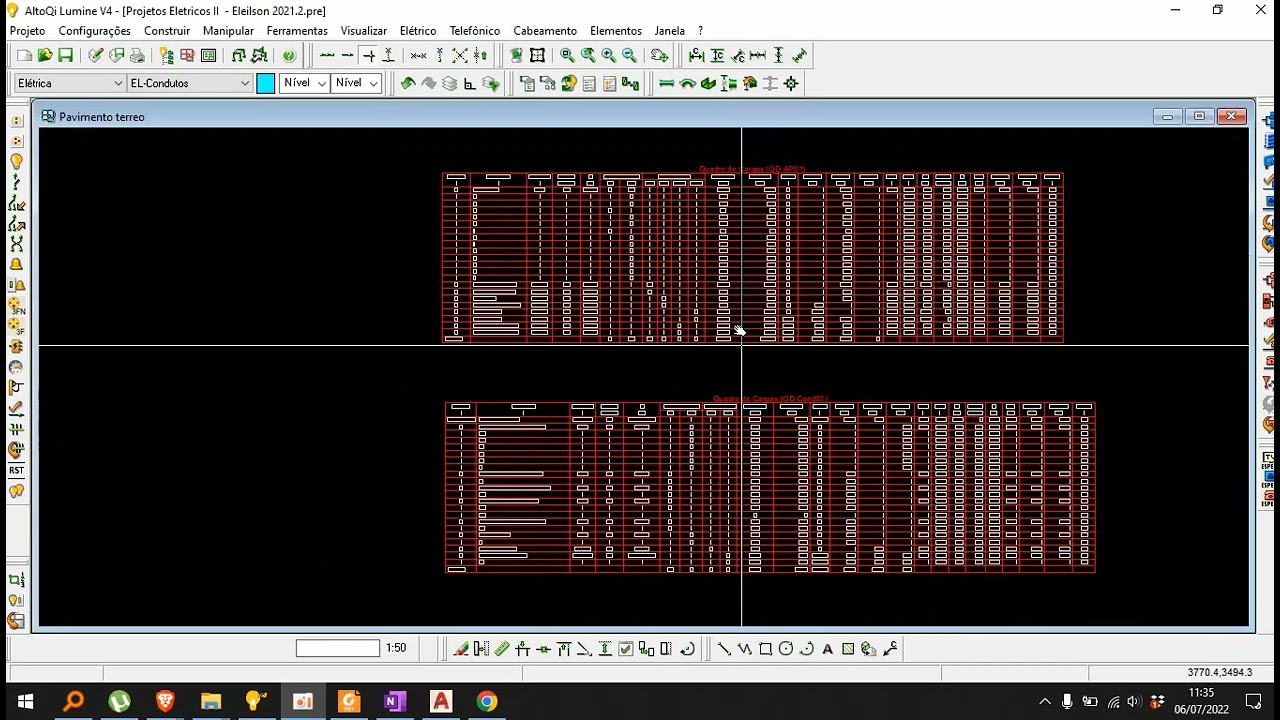The width and height of the screenshot is (1280, 720).
Task: Insert text with the A tool
Action: click(827, 648)
